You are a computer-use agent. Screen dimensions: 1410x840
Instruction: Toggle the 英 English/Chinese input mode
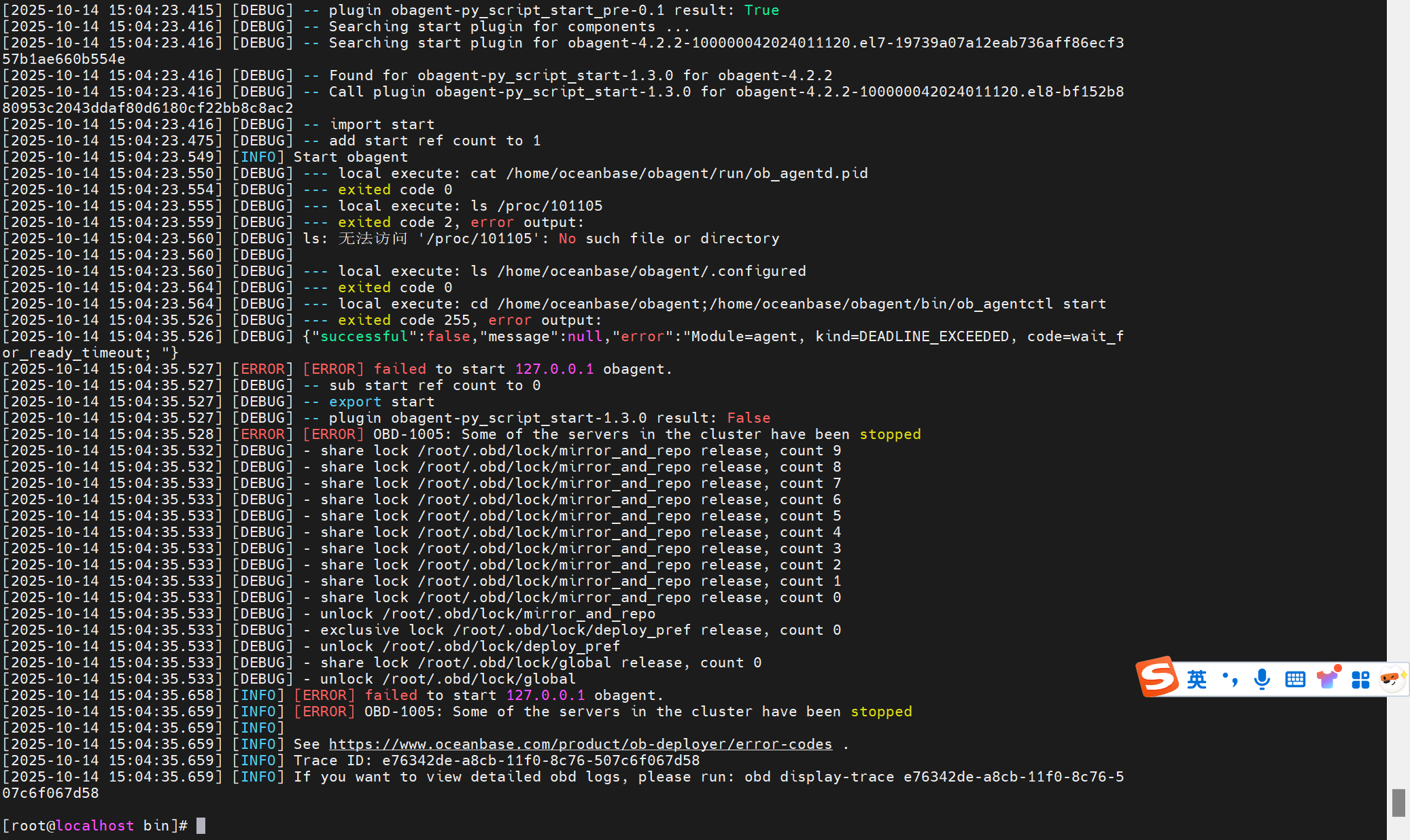(x=1197, y=679)
